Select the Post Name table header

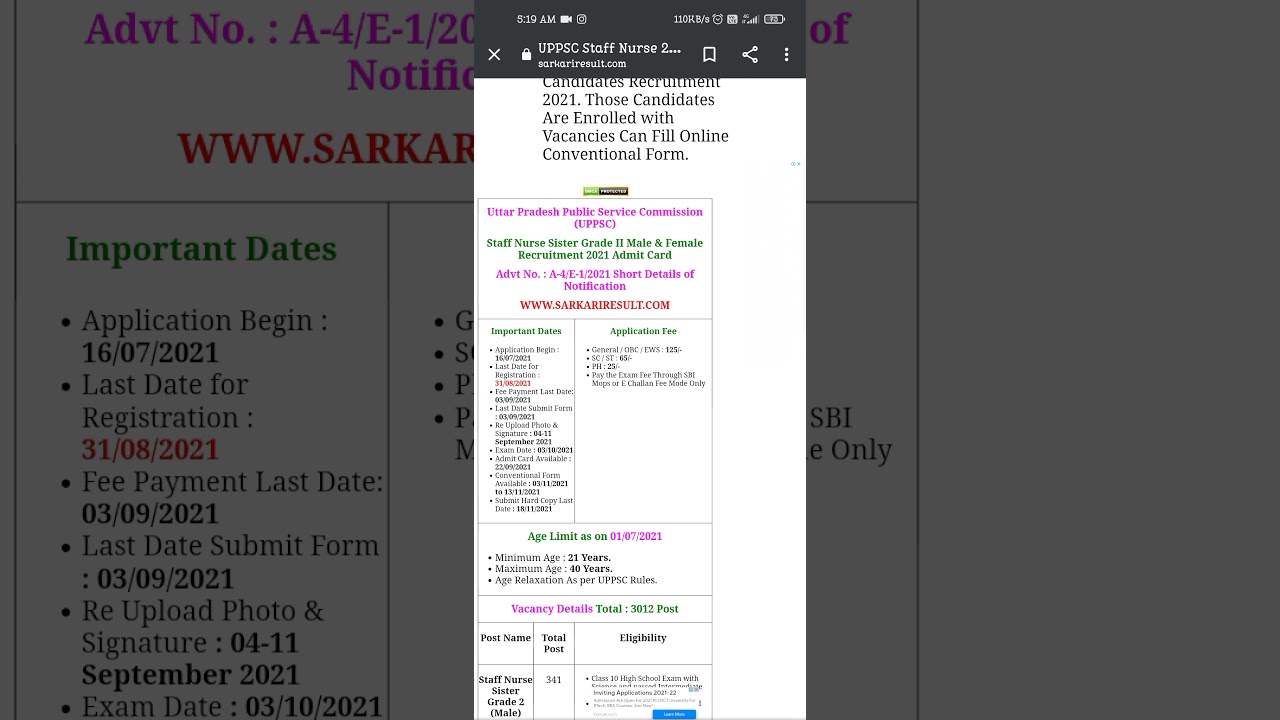click(506, 638)
